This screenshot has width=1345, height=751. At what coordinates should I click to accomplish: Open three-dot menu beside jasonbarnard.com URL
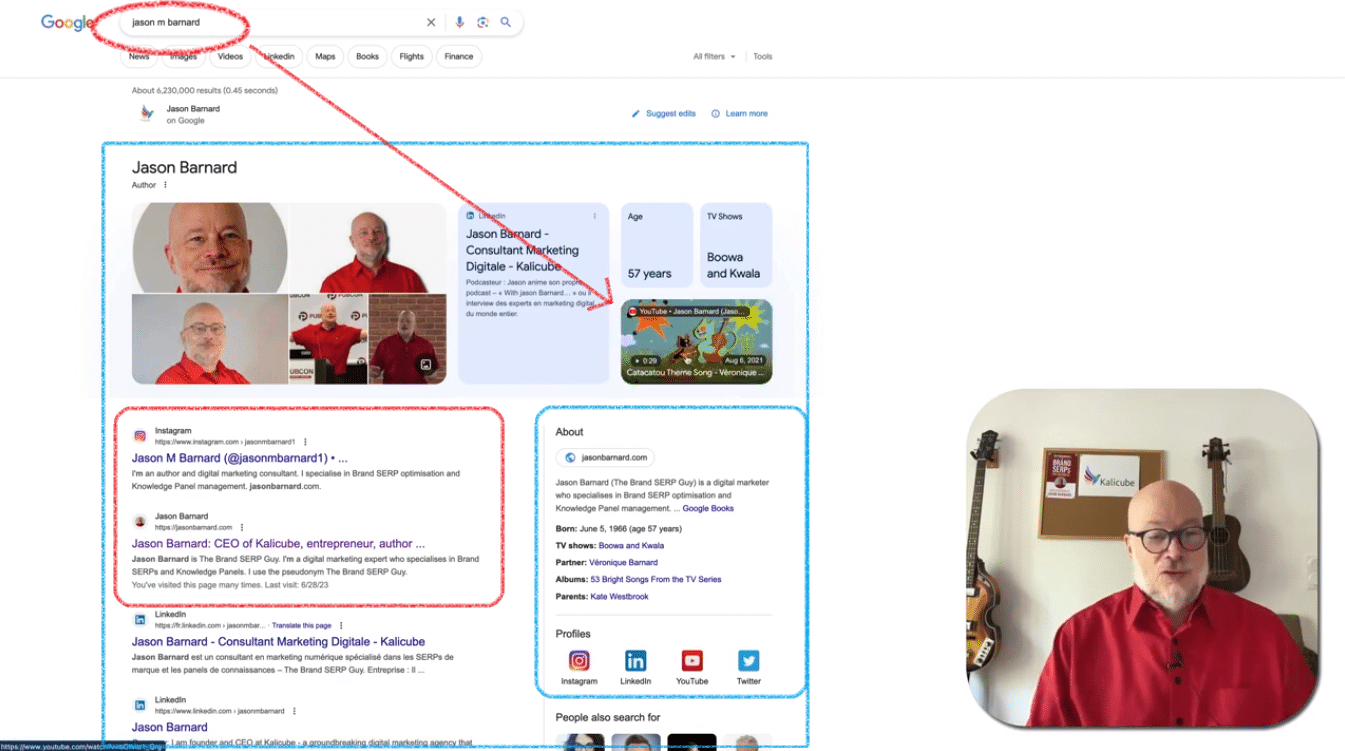coord(242,527)
